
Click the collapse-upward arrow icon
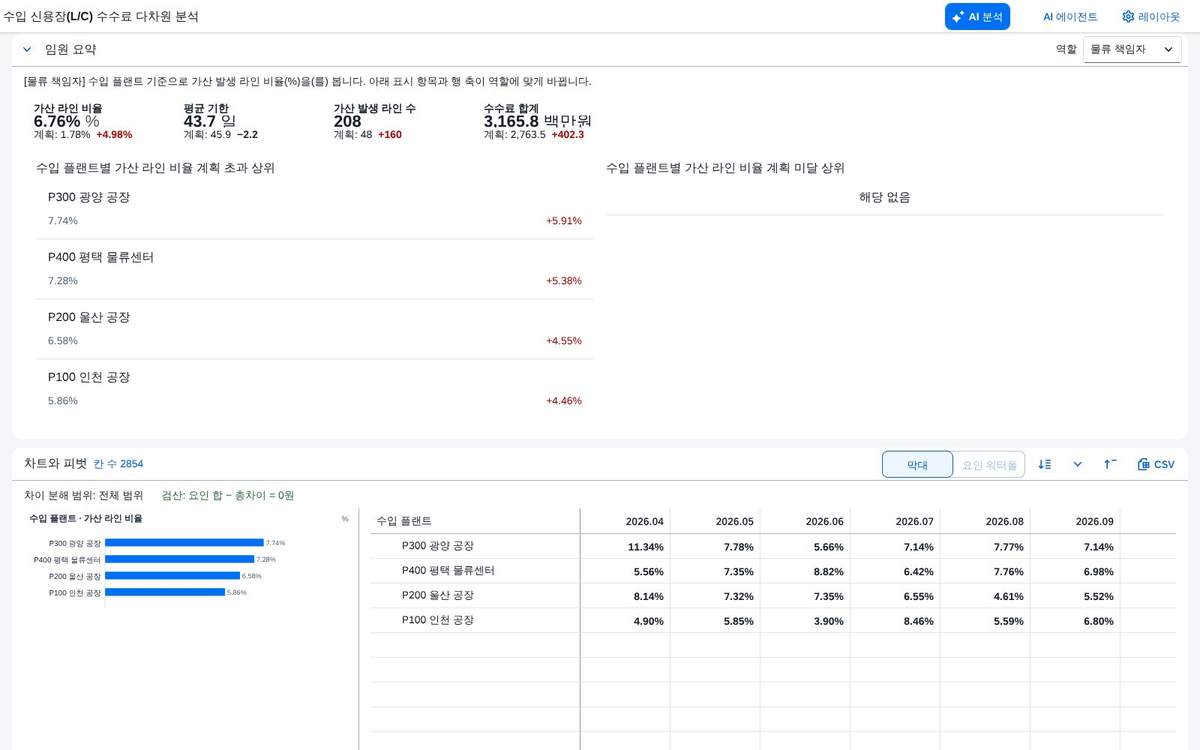1110,464
